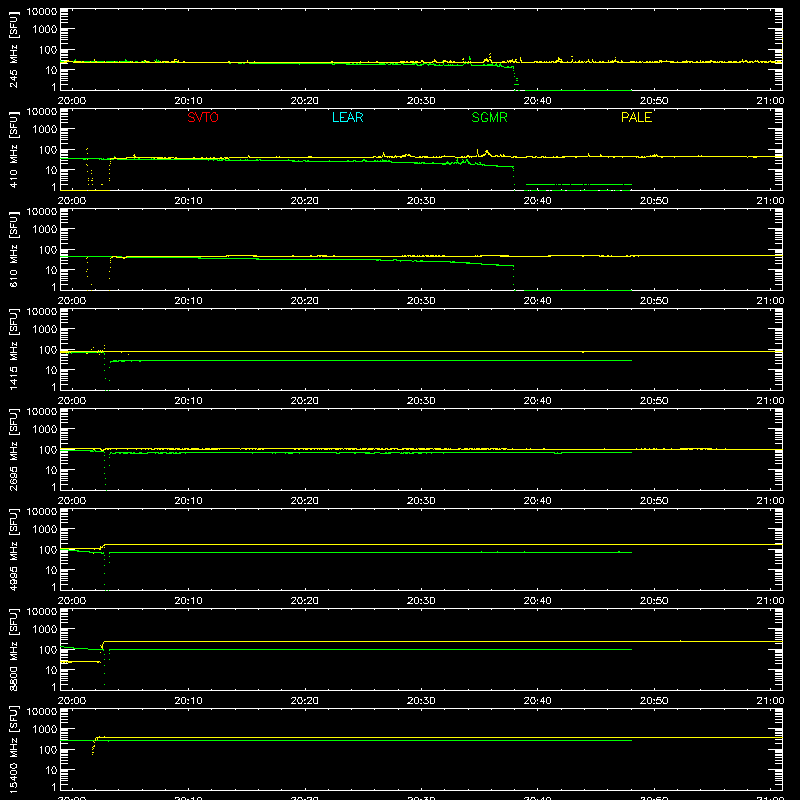The image size is (800, 800).
Task: Select the '4995 MHz [SFU]' axis title
Action: tap(13, 549)
